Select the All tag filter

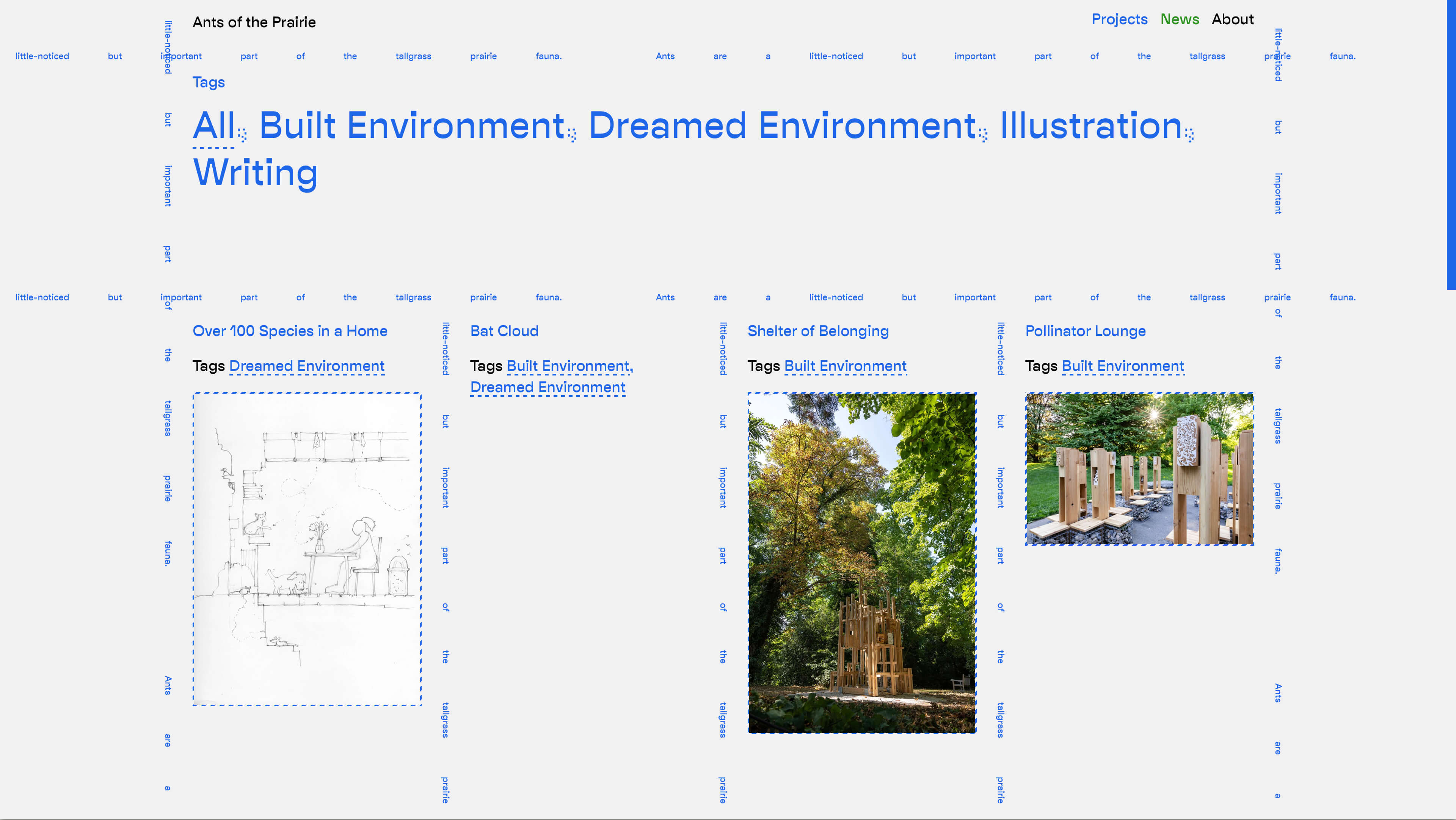[x=213, y=126]
